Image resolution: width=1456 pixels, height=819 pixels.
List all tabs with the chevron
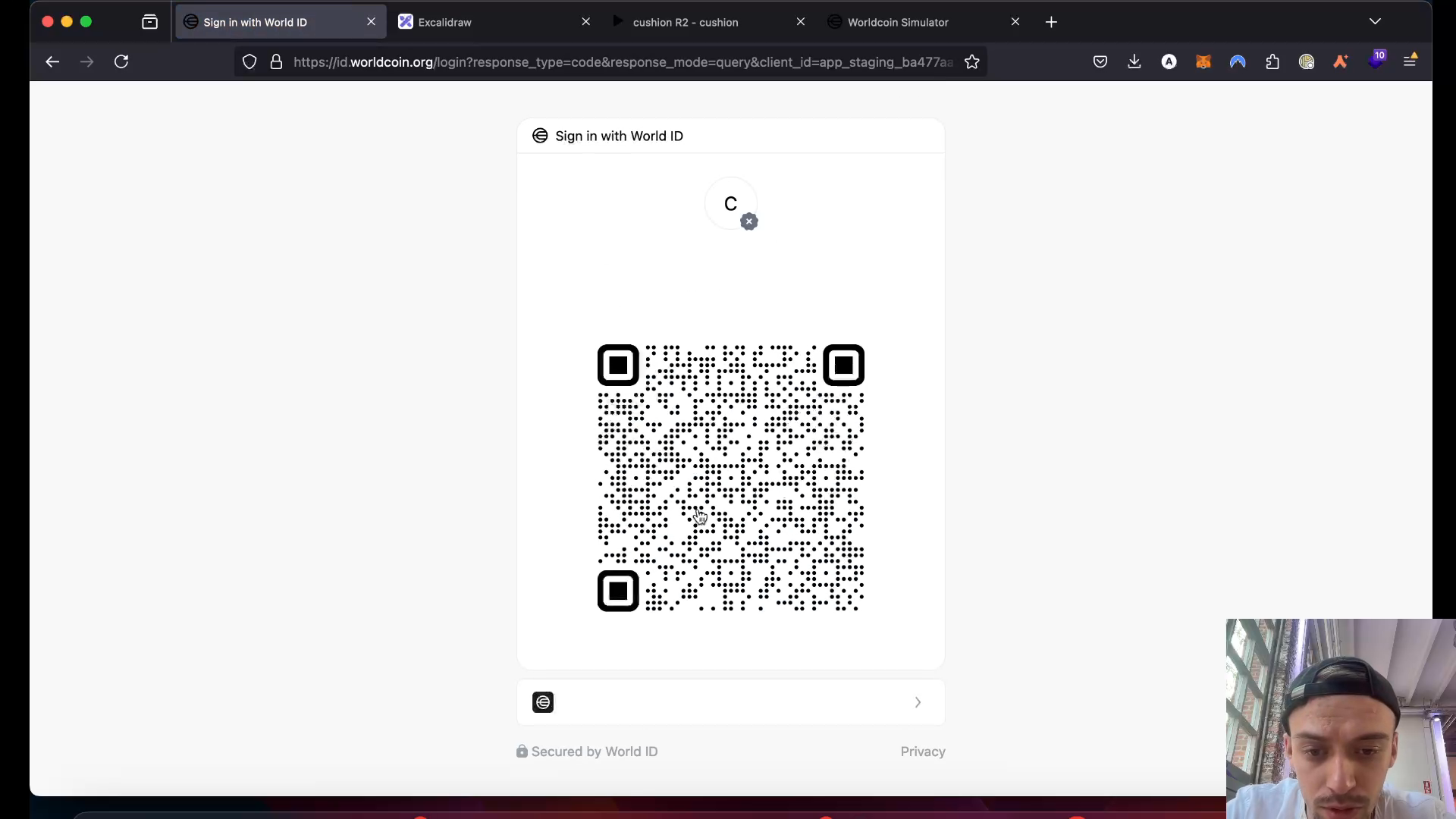(x=1375, y=21)
